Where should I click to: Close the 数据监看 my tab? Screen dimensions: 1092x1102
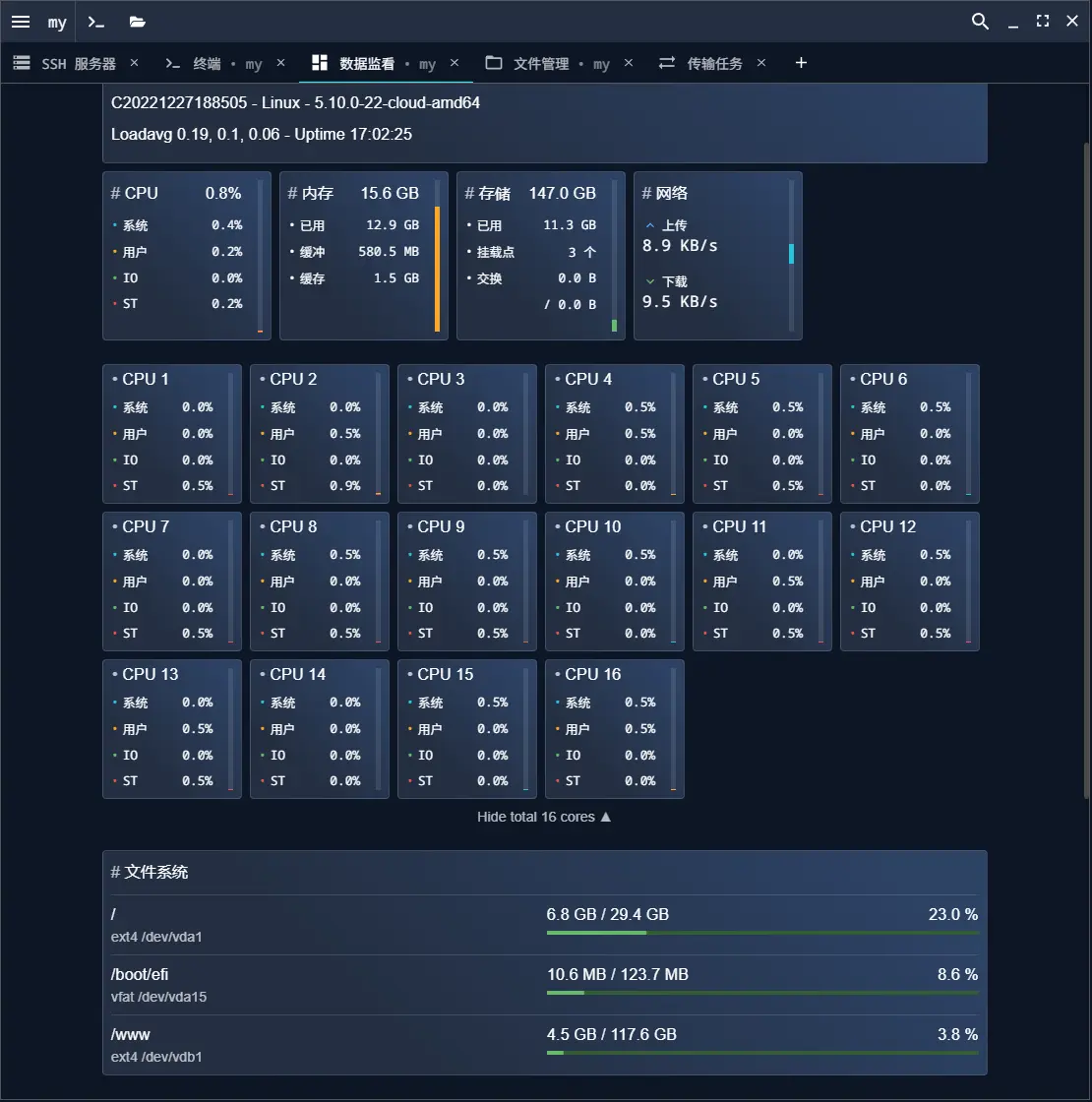[x=455, y=63]
